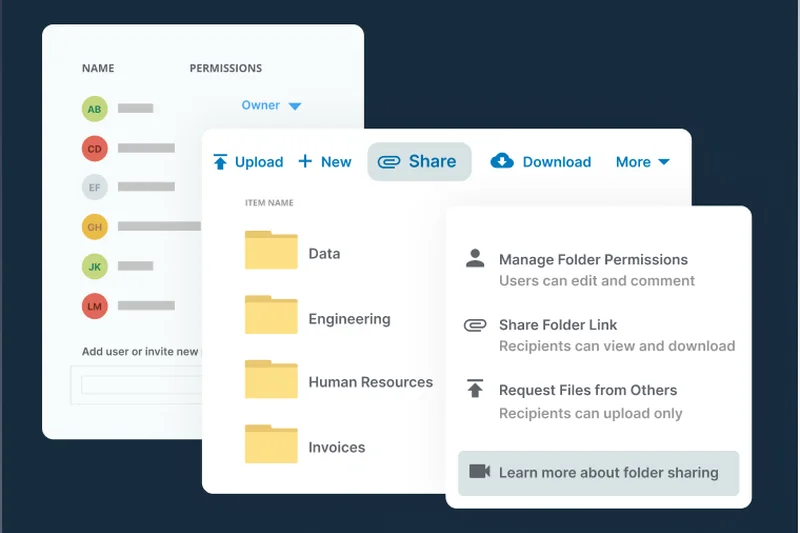Select the AB user avatar
Viewport: 800px width, 533px height.
click(95, 109)
